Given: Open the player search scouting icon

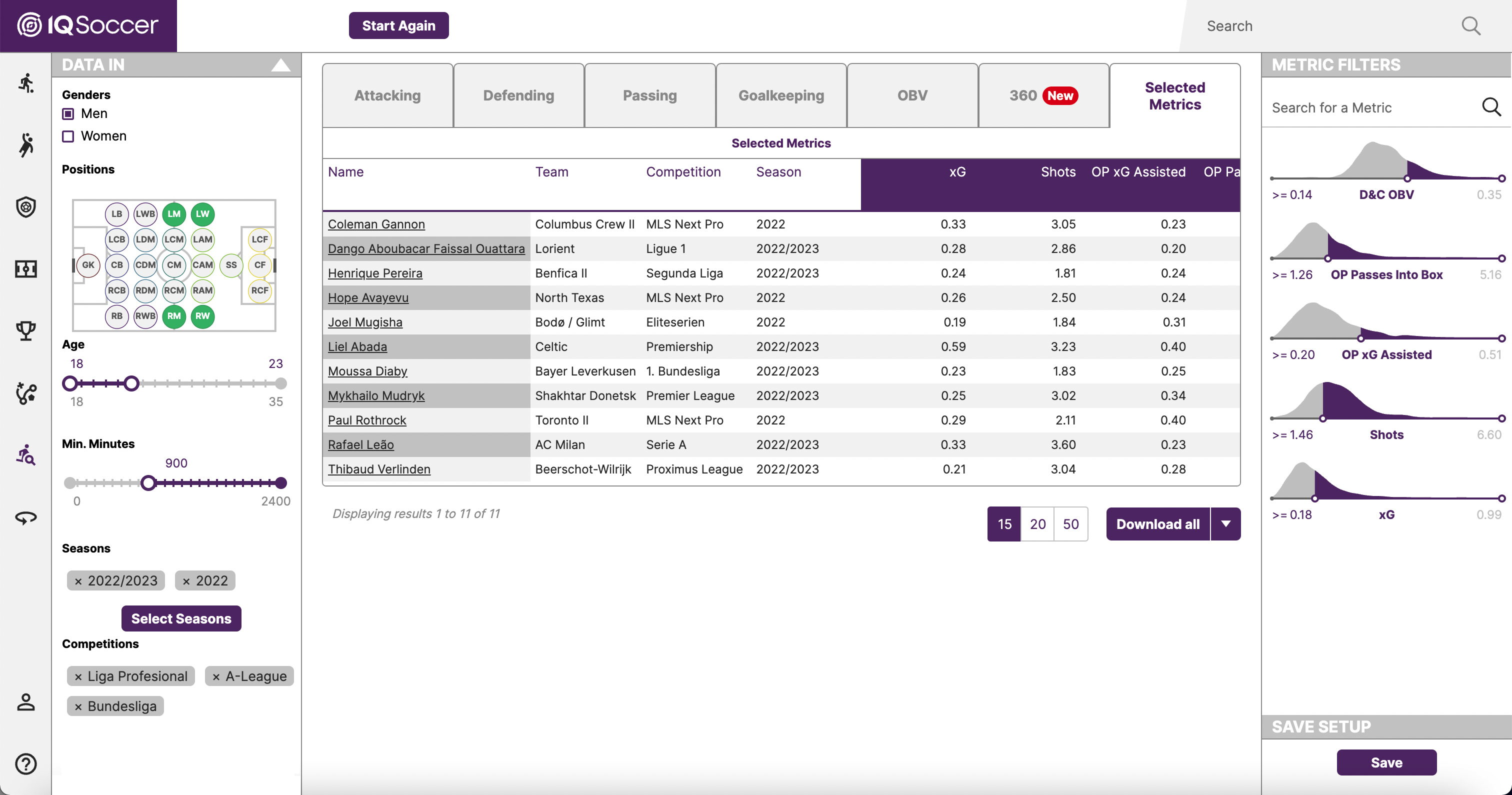Looking at the screenshot, I should [x=26, y=455].
